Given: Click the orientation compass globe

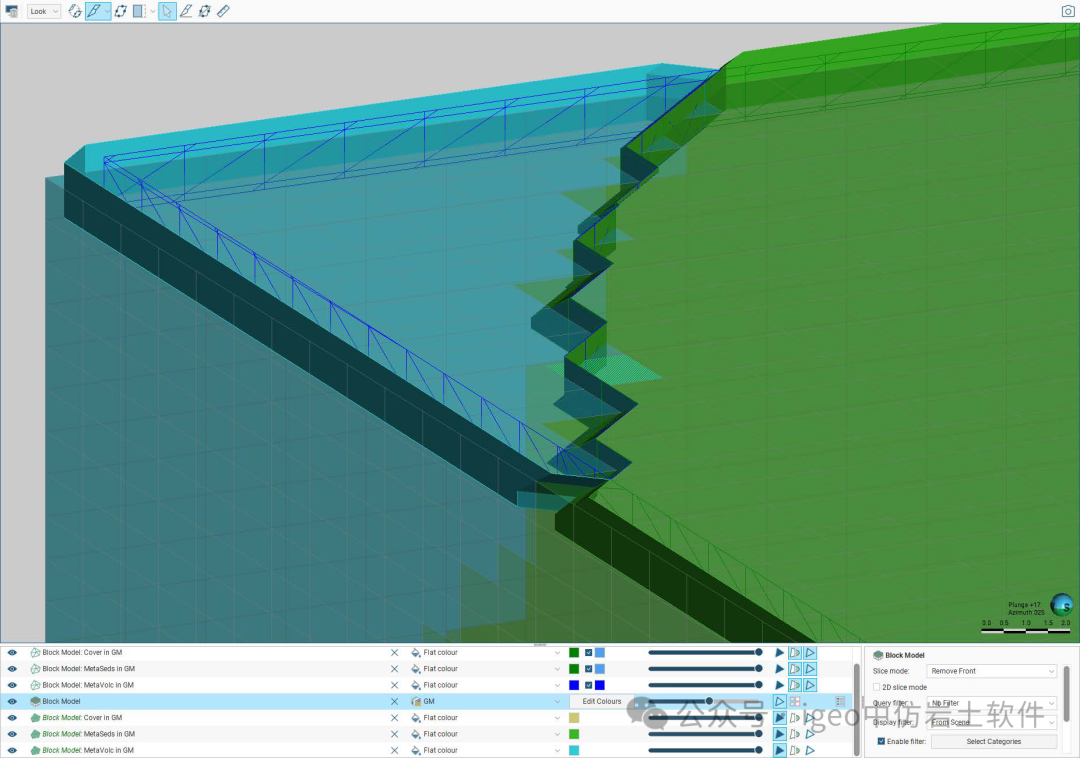Looking at the screenshot, I should coord(1061,604).
